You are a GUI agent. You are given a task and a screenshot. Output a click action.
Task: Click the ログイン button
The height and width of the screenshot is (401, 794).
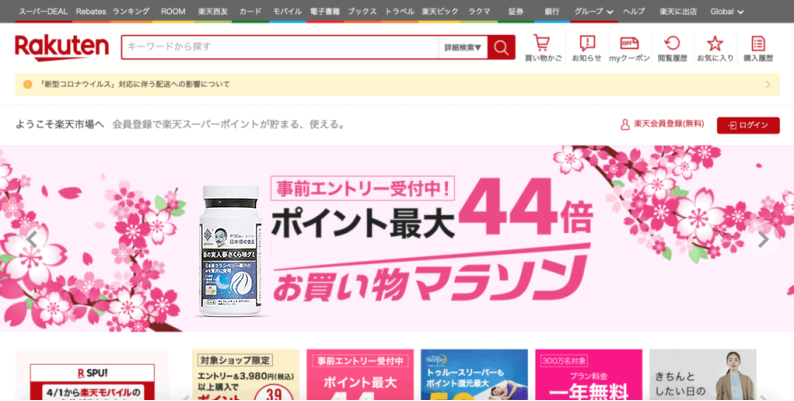tap(748, 125)
